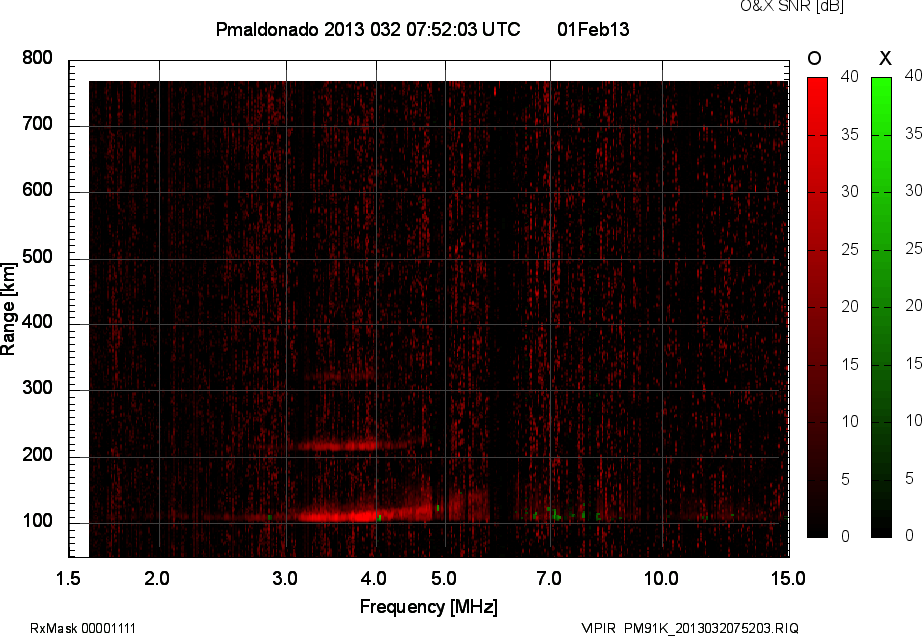Click the green X-mode color bar

pyautogui.click(x=881, y=307)
